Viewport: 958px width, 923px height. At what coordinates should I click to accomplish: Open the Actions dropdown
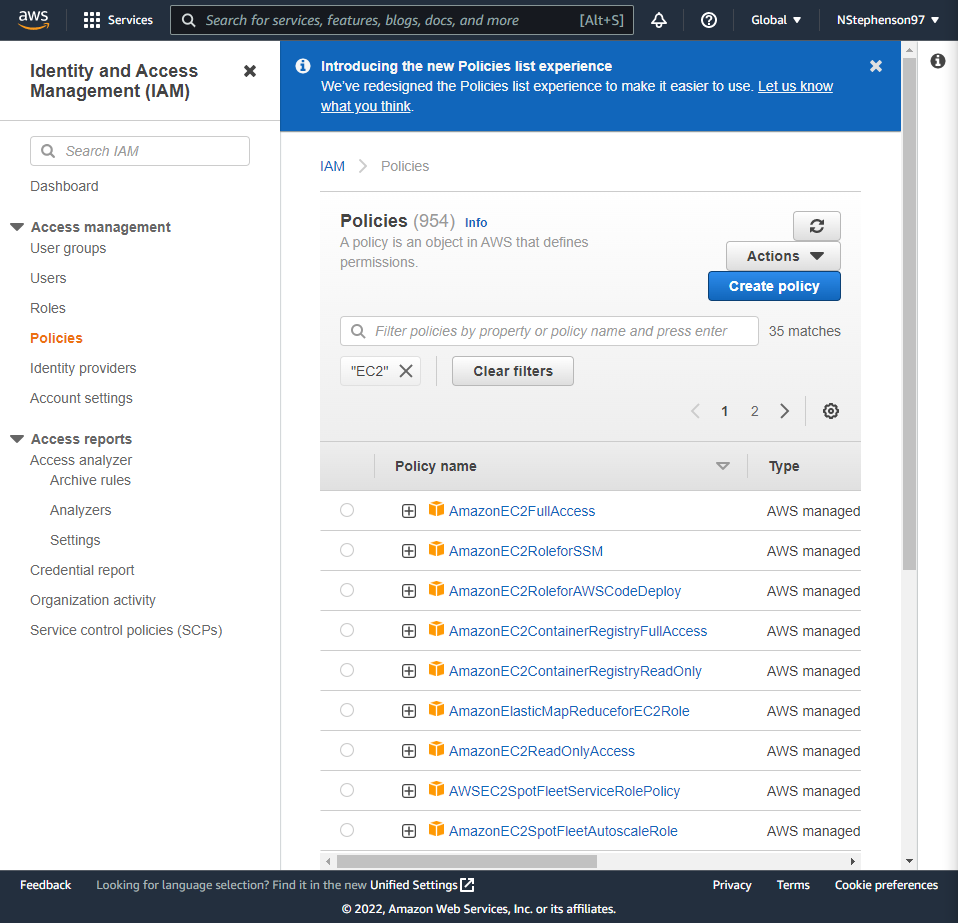point(783,256)
